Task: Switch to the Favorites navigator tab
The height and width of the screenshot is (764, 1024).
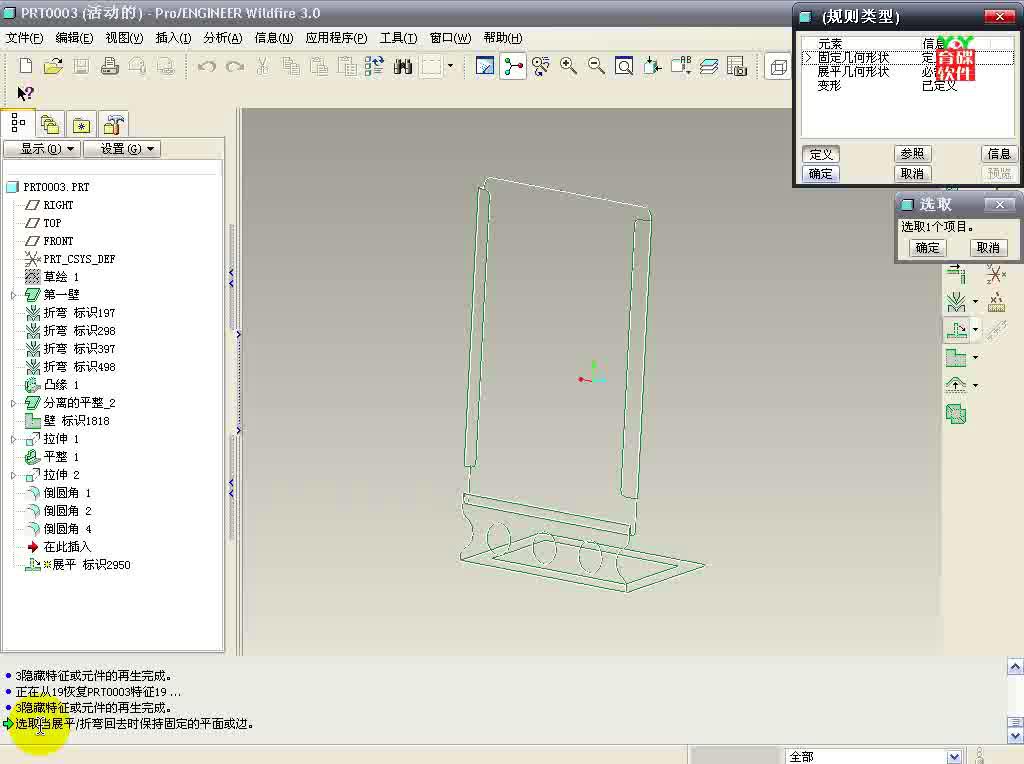Action: click(82, 124)
